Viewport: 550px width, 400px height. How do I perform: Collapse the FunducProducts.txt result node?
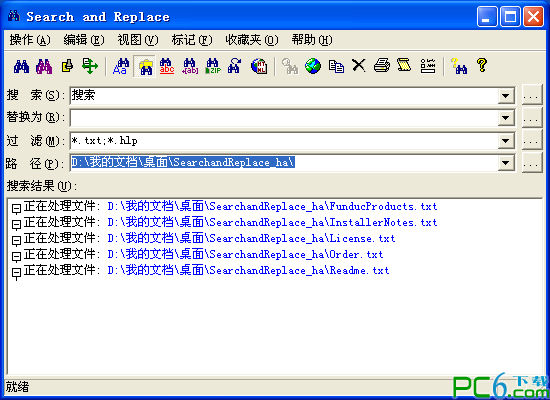(16, 209)
